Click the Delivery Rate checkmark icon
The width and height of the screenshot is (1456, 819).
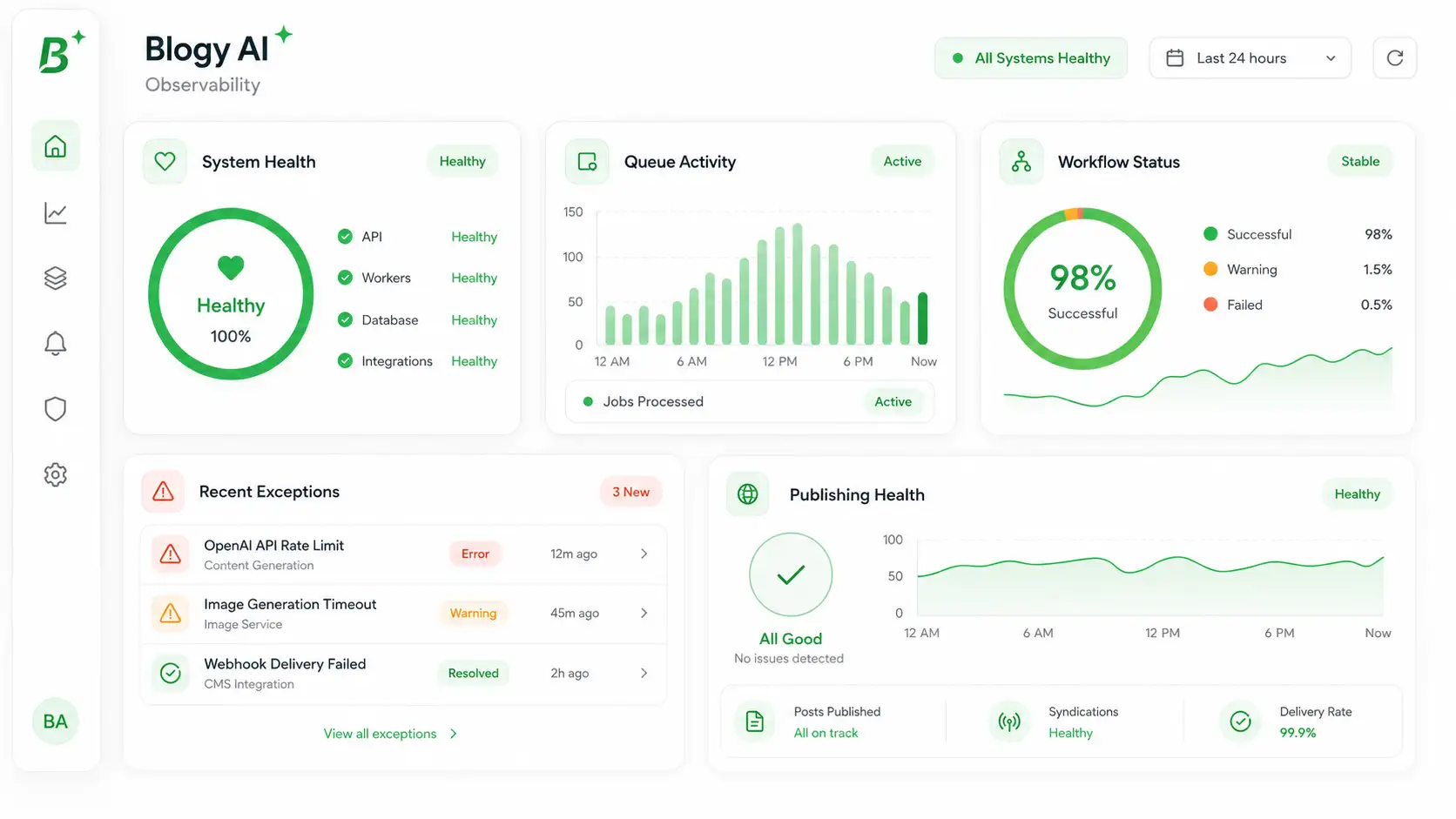[x=1241, y=722]
